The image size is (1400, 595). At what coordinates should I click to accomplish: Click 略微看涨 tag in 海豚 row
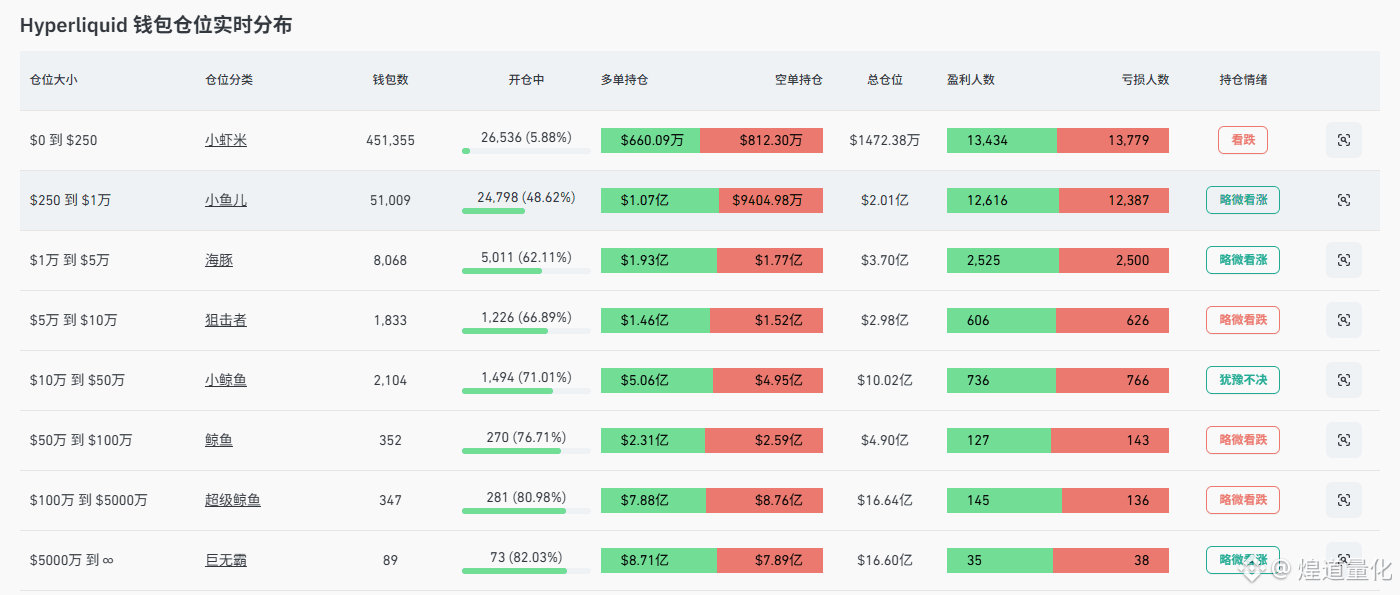tap(1243, 260)
